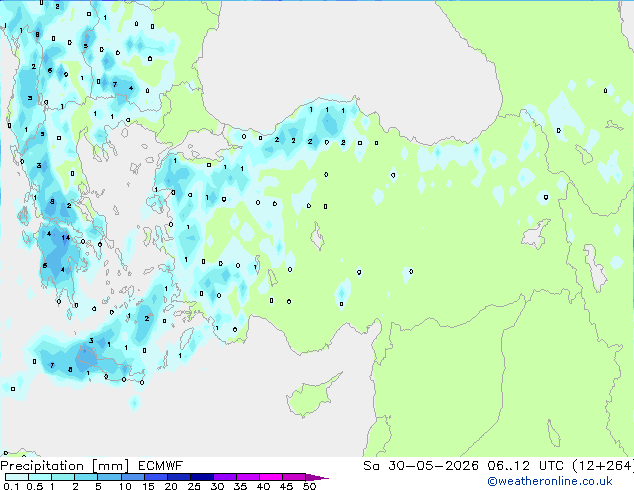Click the "30" legend scale label
Image resolution: width=634 pixels, height=490 pixels.
coord(218,486)
